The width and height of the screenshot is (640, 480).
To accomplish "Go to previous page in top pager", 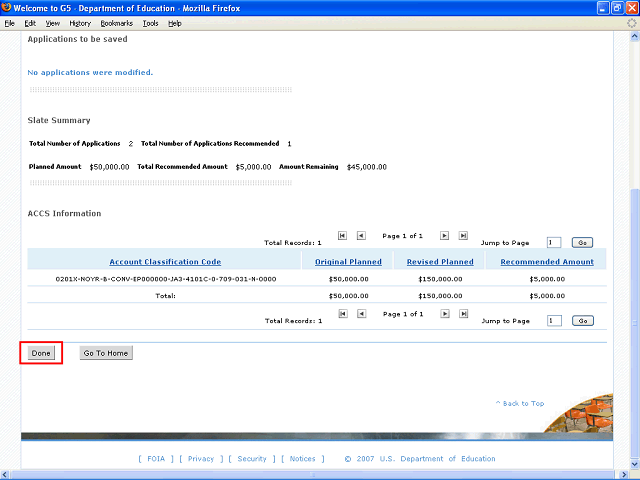I will [x=361, y=236].
